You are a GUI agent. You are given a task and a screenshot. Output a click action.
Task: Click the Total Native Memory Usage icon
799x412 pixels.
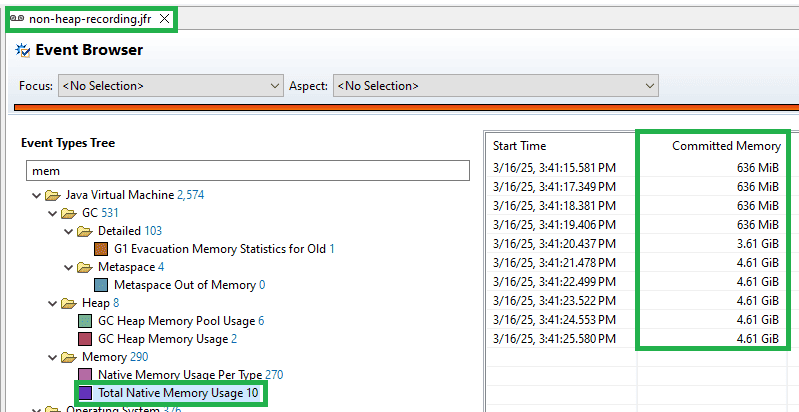click(85, 393)
